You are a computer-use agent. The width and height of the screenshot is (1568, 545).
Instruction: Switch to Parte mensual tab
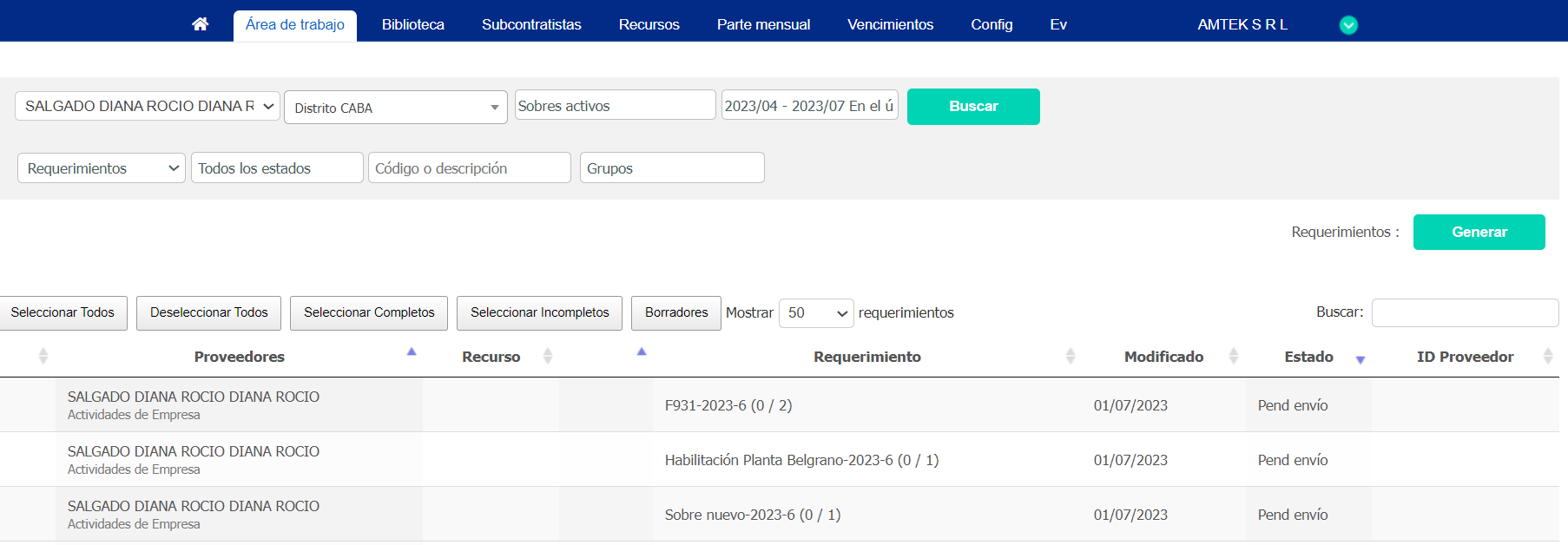point(763,24)
